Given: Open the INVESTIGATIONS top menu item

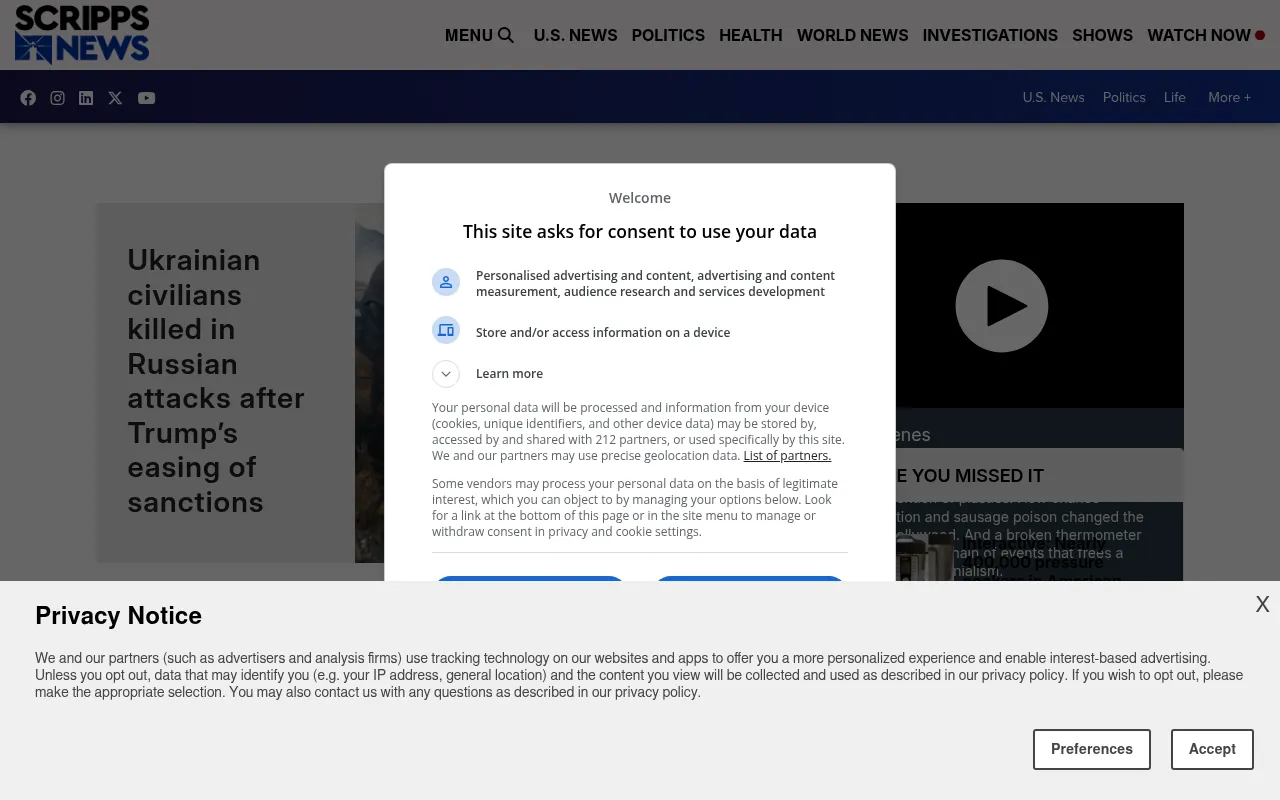Looking at the screenshot, I should tap(990, 35).
